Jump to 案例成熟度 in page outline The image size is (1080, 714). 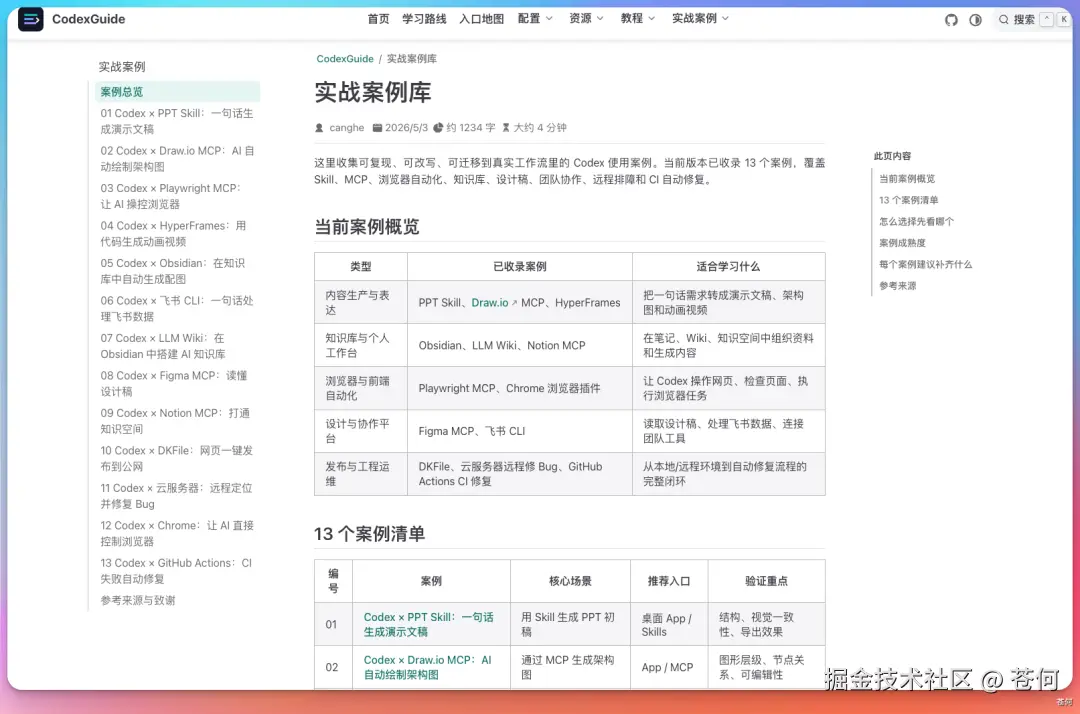[902, 243]
